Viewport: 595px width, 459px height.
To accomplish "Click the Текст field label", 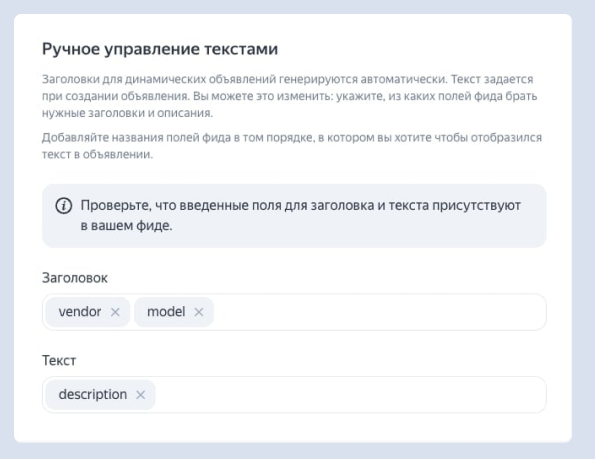I will [x=59, y=360].
